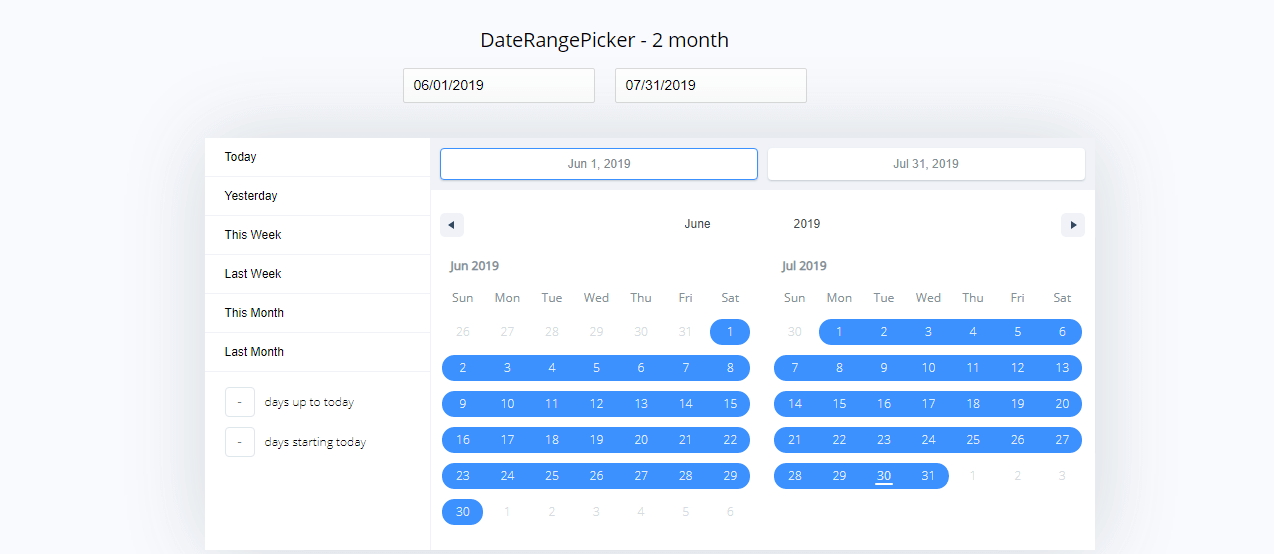The width and height of the screenshot is (1274, 554).
Task: Click greyed July 6 in Jun 2019 grid
Action: coord(730,512)
